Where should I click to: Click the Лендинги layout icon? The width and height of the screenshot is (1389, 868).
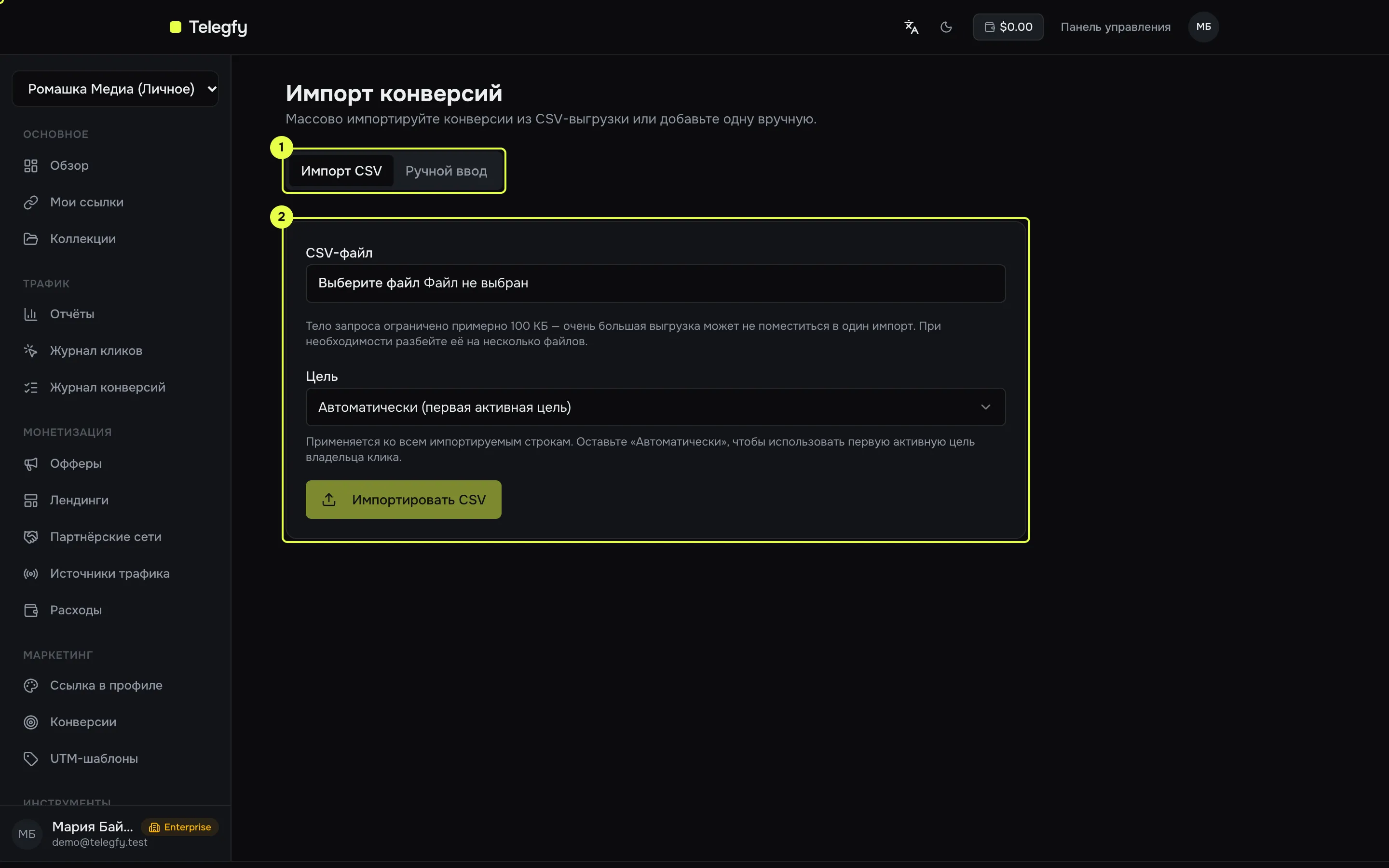pos(30,501)
